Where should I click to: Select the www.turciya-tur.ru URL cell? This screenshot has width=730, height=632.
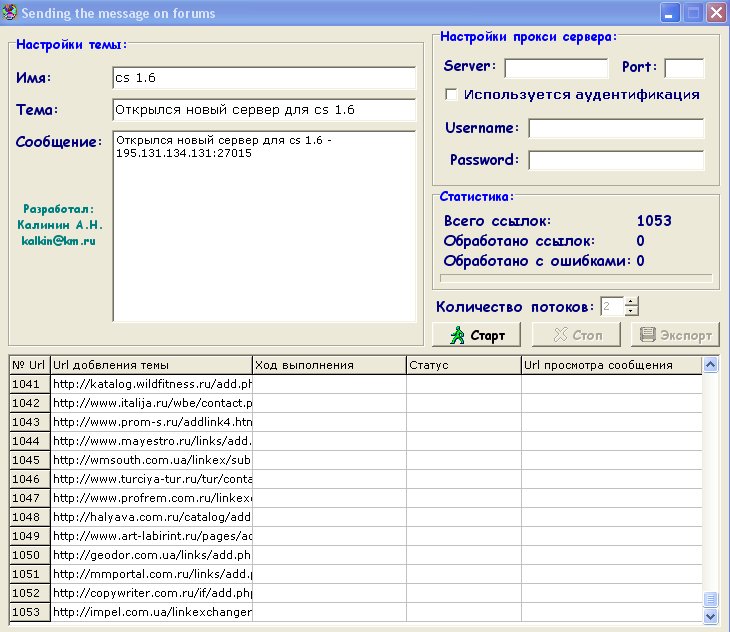[x=151, y=479]
